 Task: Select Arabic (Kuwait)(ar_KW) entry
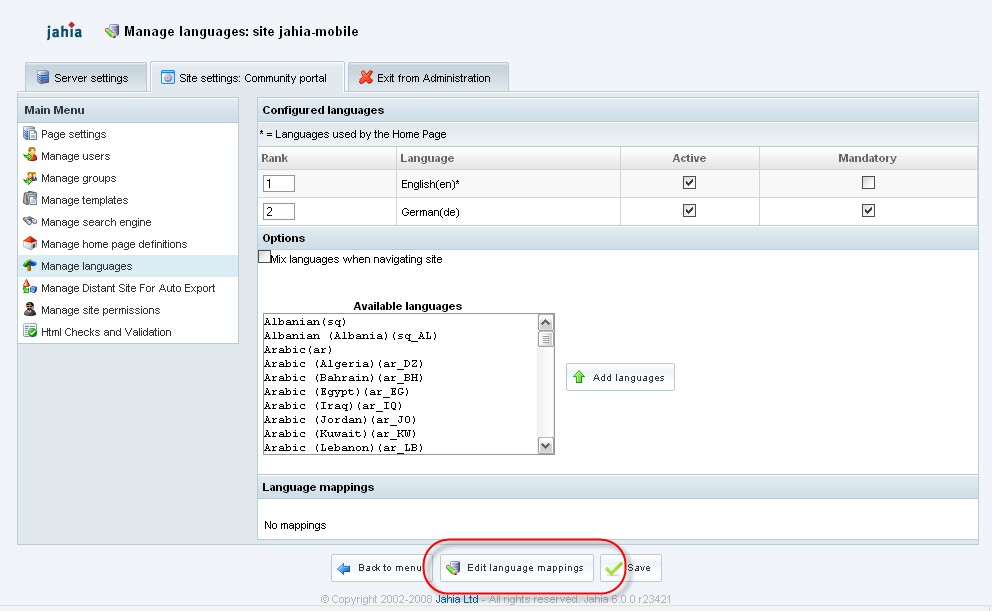click(x=400, y=433)
